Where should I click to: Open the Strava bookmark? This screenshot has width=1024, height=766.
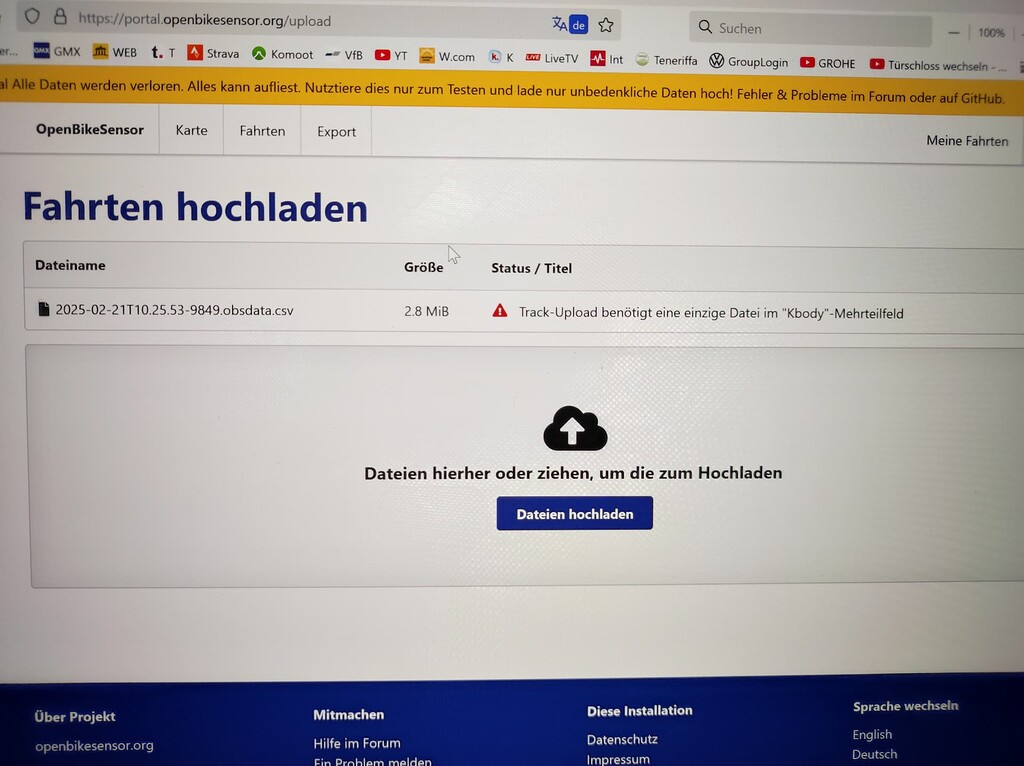pos(213,54)
